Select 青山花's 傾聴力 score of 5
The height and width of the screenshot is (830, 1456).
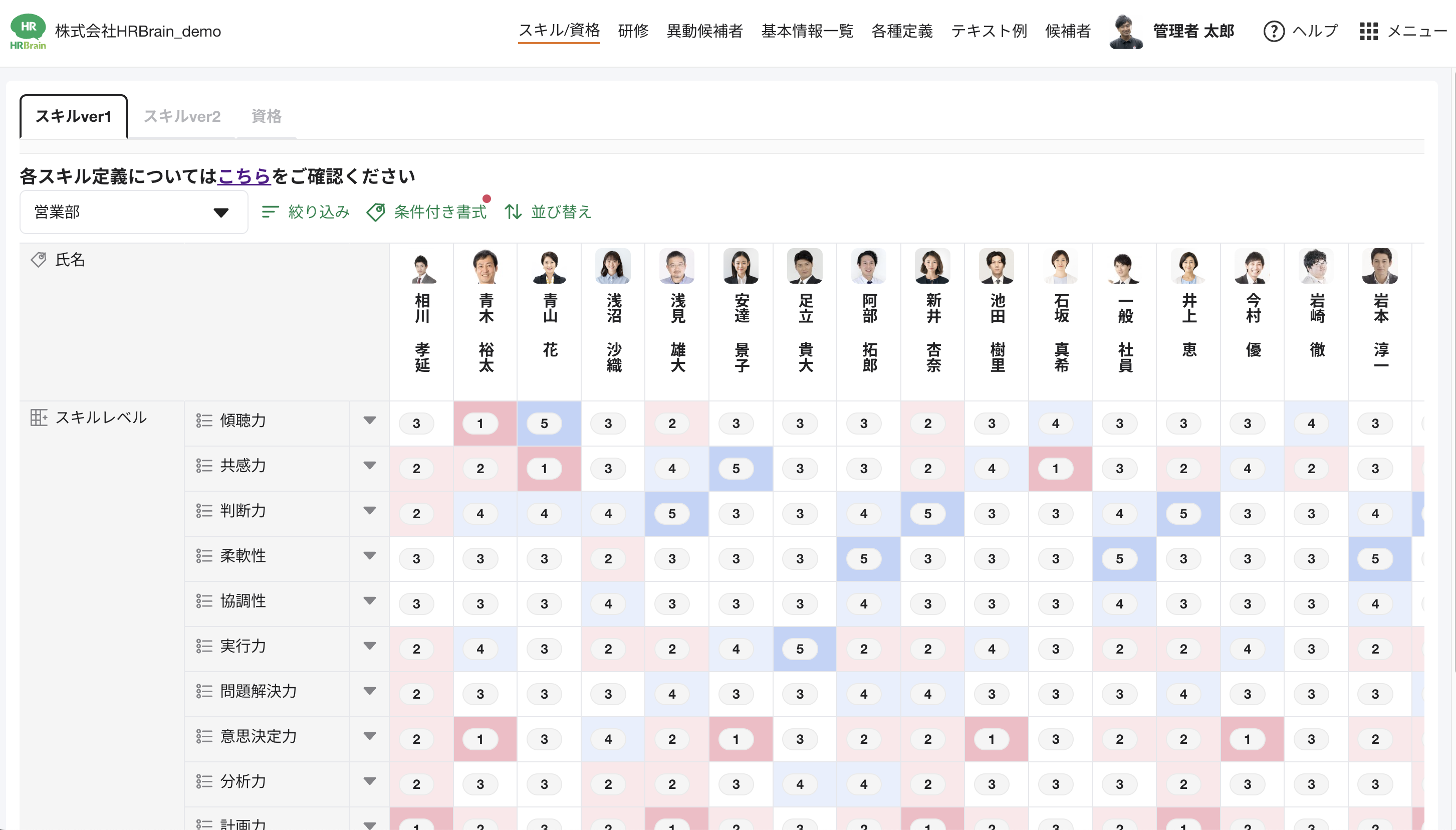pyautogui.click(x=544, y=424)
